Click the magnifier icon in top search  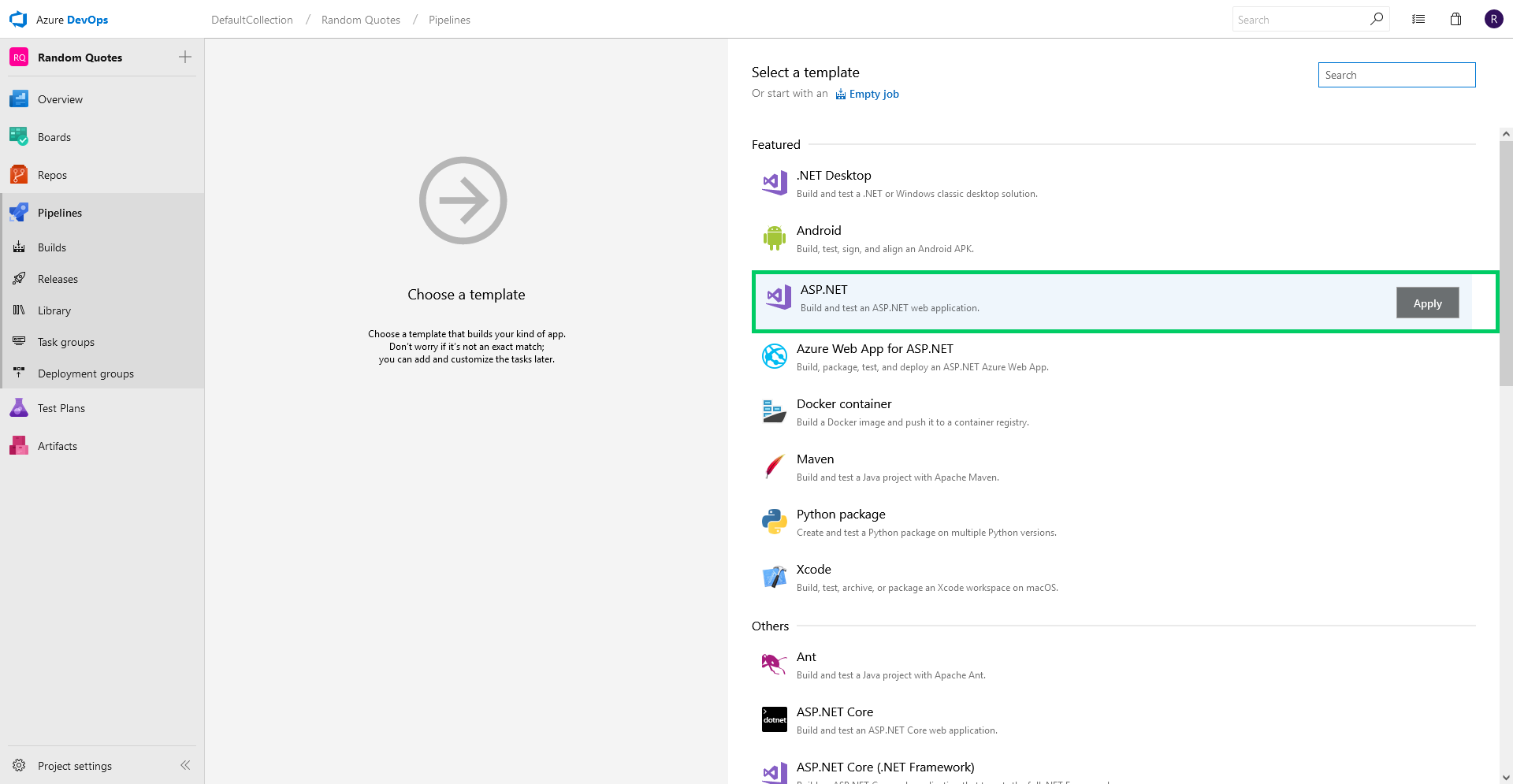(x=1377, y=19)
